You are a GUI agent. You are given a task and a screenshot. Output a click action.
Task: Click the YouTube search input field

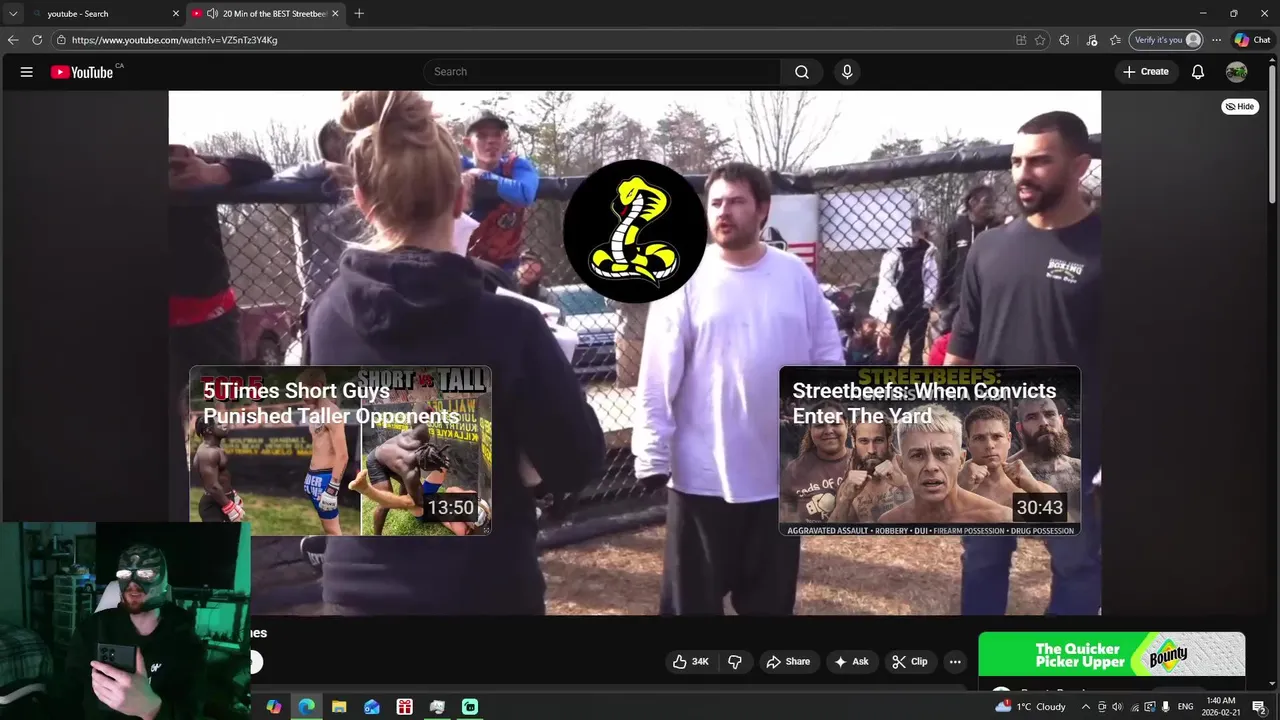click(x=603, y=72)
